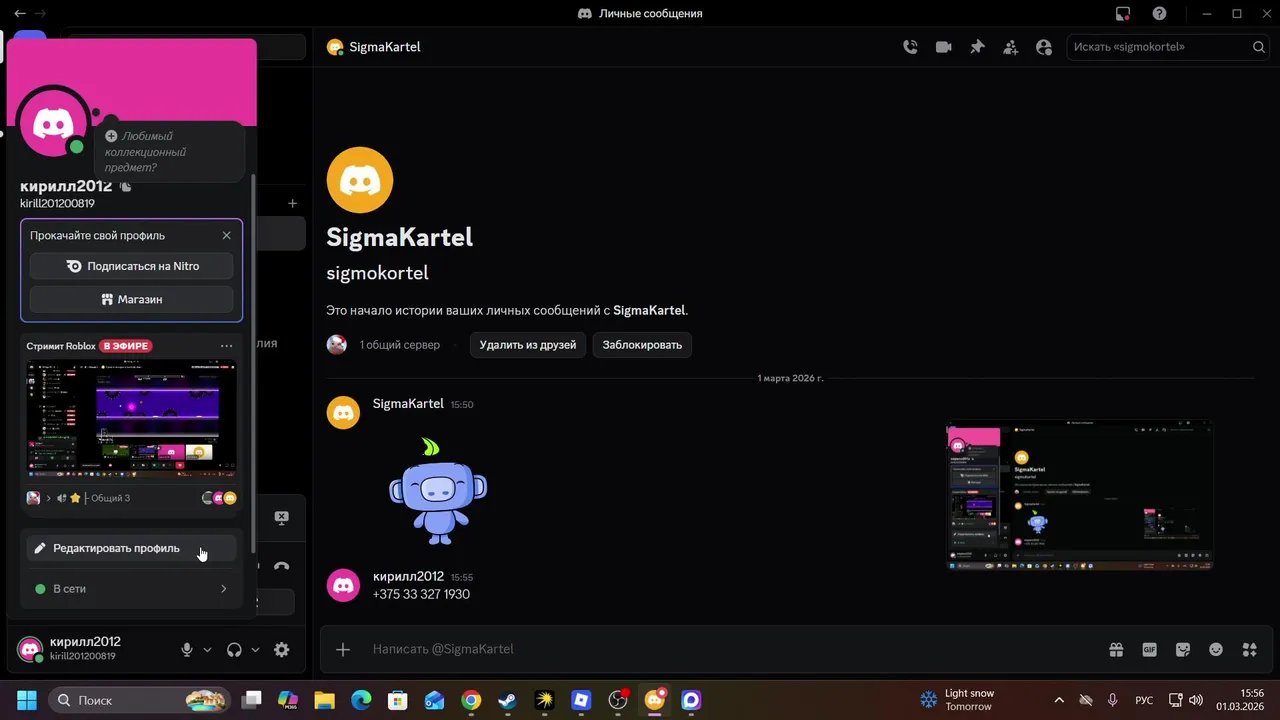Switch the РУС keyboard language indicator

pos(1144,700)
